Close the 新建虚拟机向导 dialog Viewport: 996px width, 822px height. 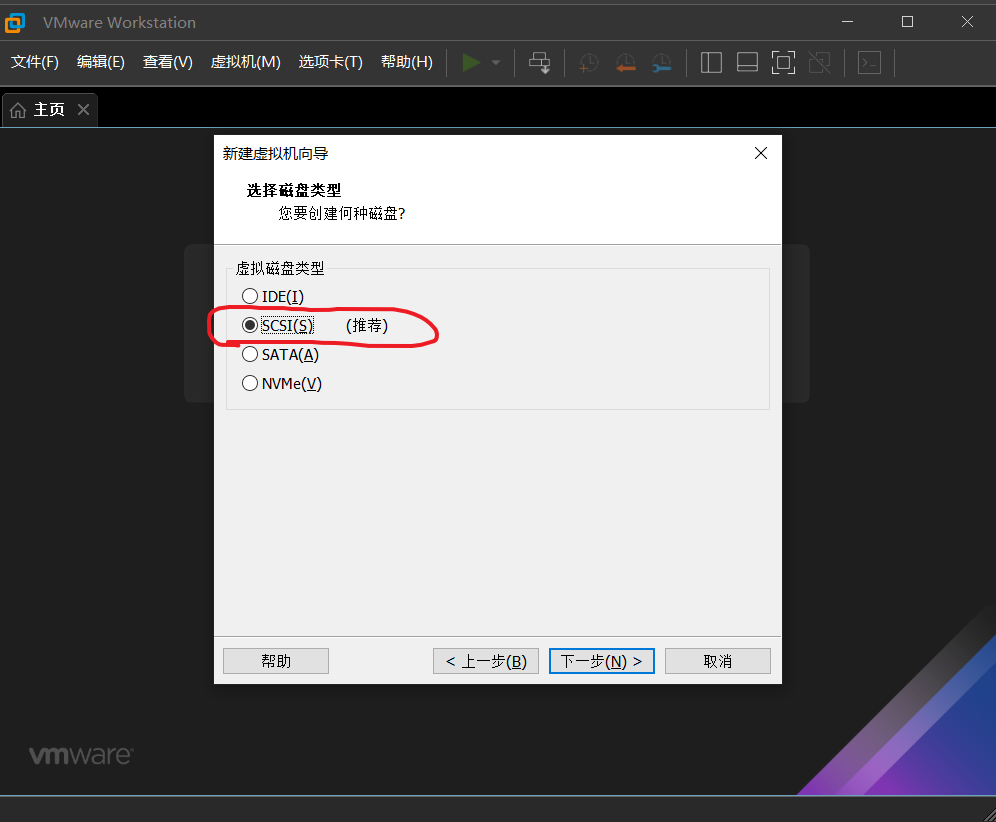click(761, 153)
